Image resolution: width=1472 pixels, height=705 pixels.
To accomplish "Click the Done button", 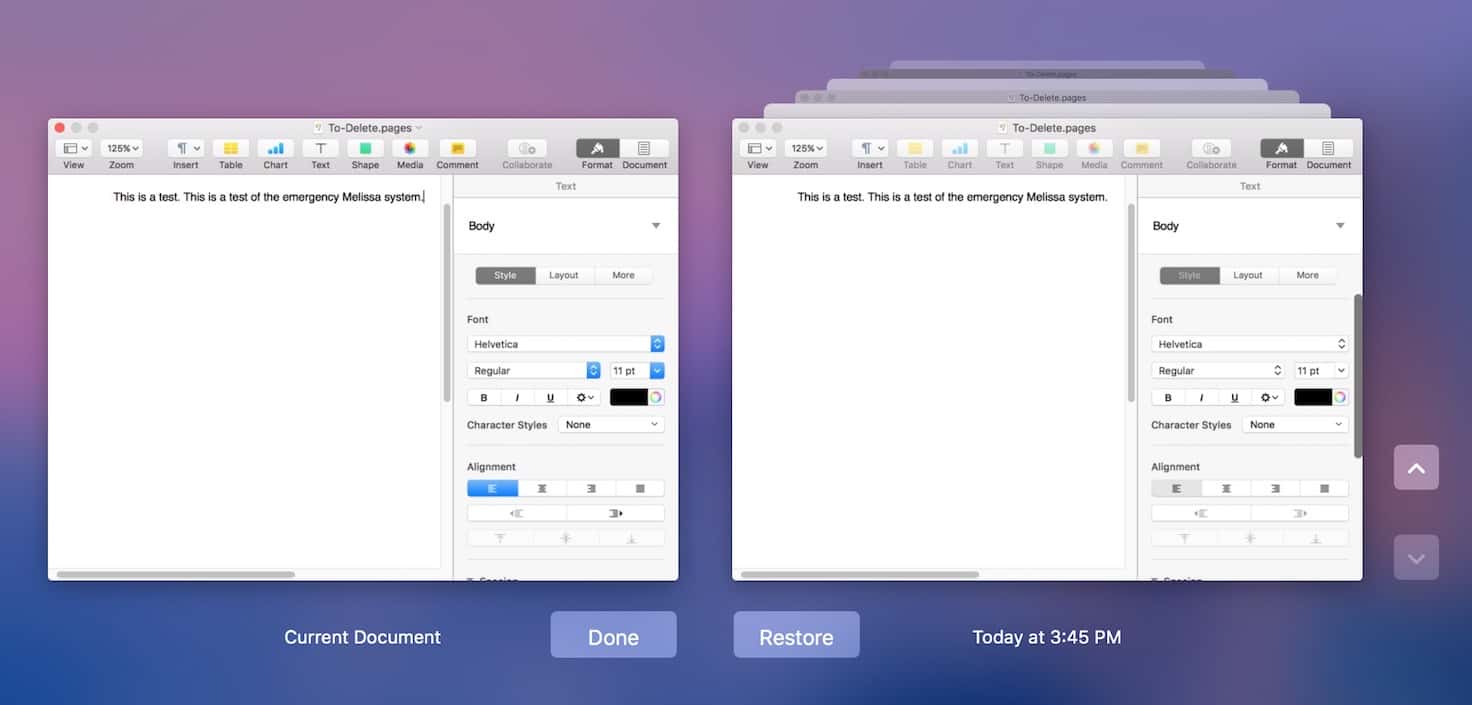I will point(613,635).
